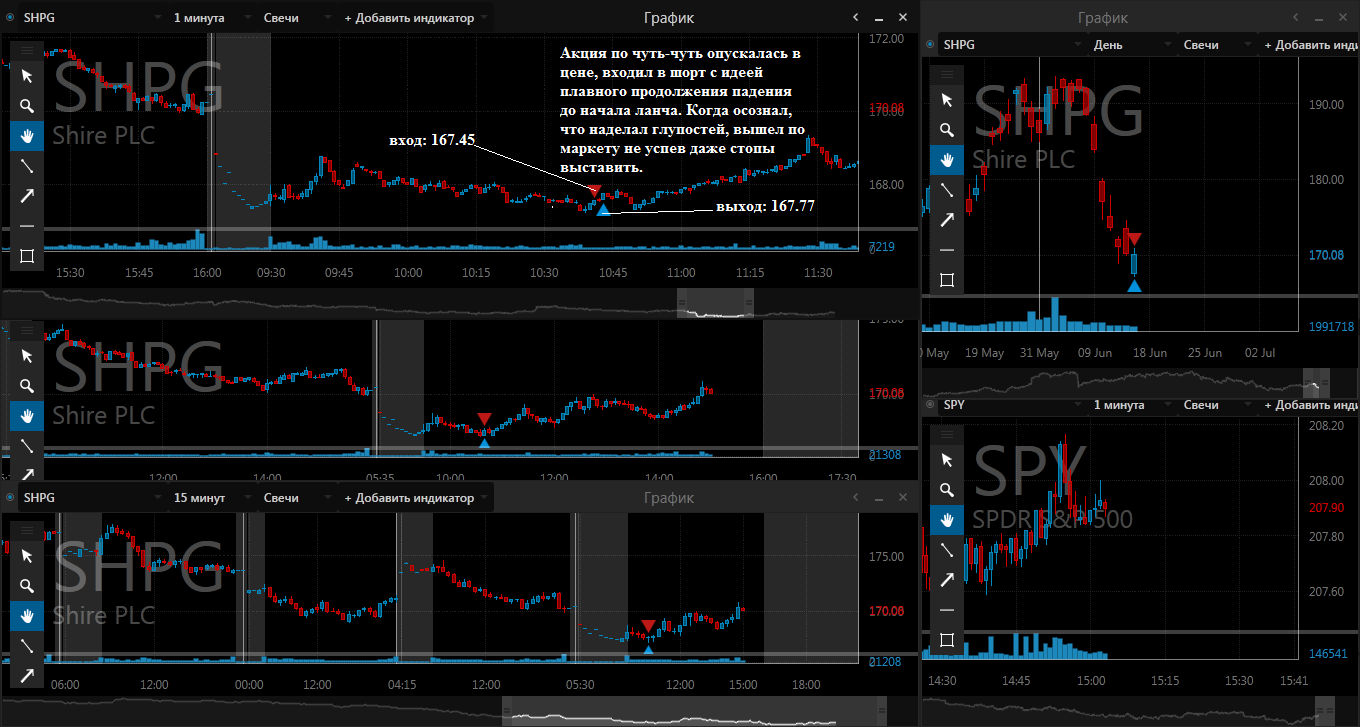
Task: Click the blue exit triangle on SHPG 1 минута chart
Action: (x=602, y=209)
